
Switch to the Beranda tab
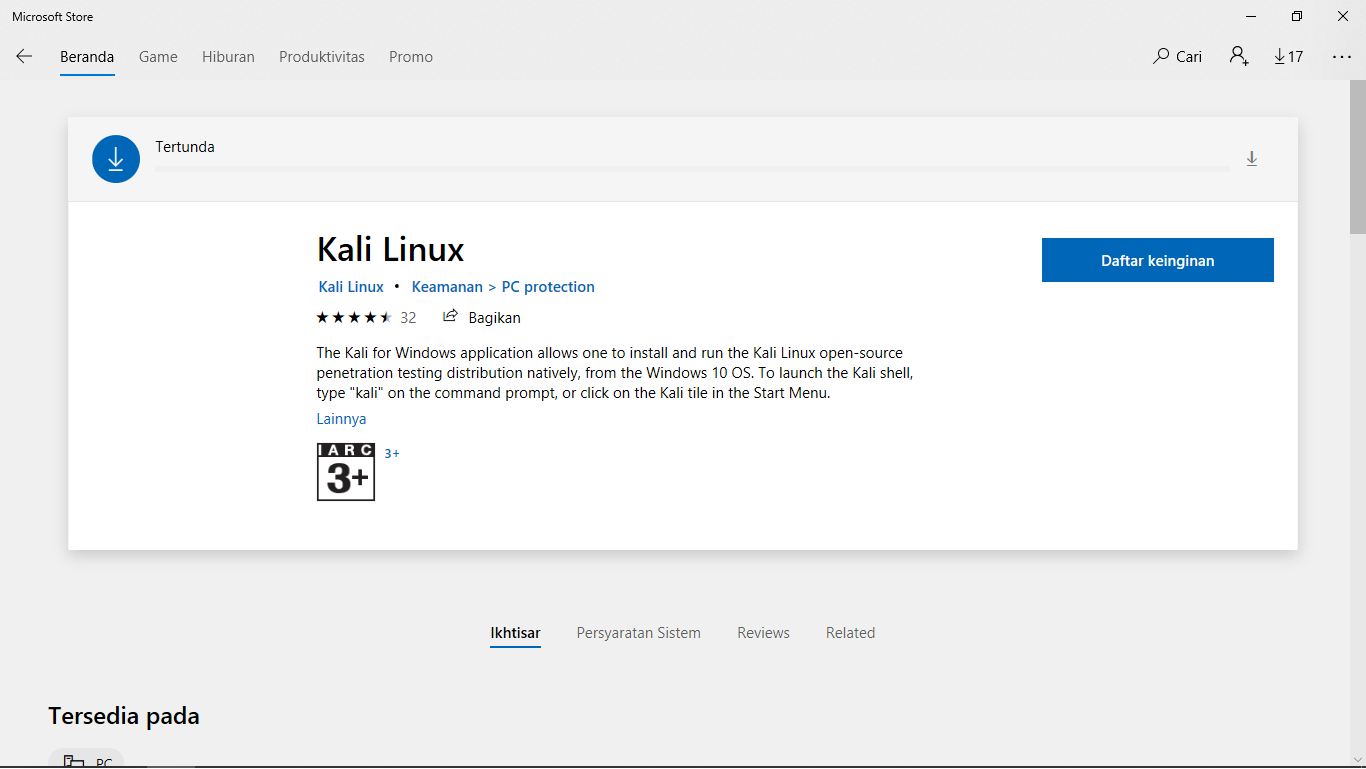pyautogui.click(x=87, y=57)
